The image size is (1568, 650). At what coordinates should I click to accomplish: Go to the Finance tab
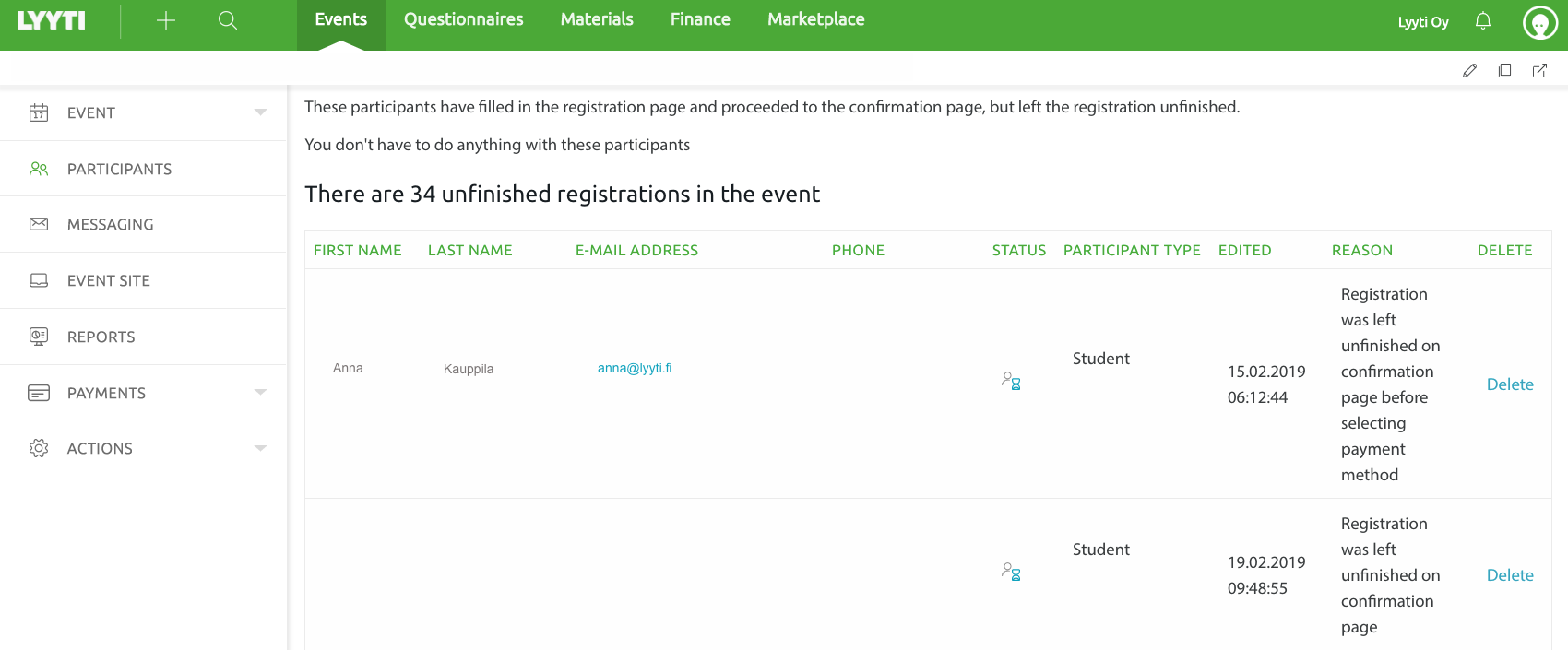pyautogui.click(x=700, y=19)
